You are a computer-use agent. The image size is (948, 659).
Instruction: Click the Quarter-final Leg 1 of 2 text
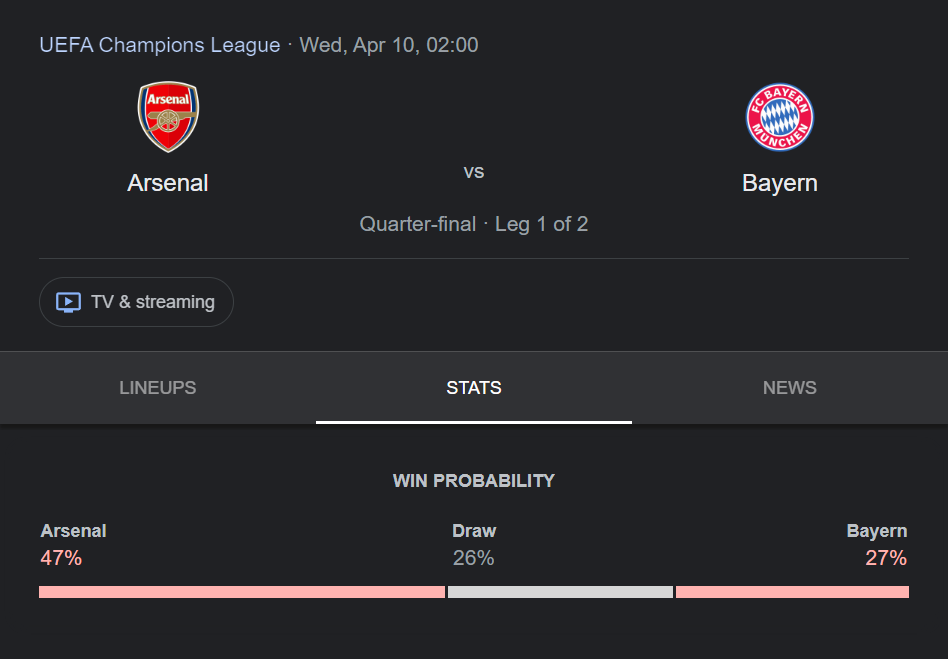coord(474,224)
